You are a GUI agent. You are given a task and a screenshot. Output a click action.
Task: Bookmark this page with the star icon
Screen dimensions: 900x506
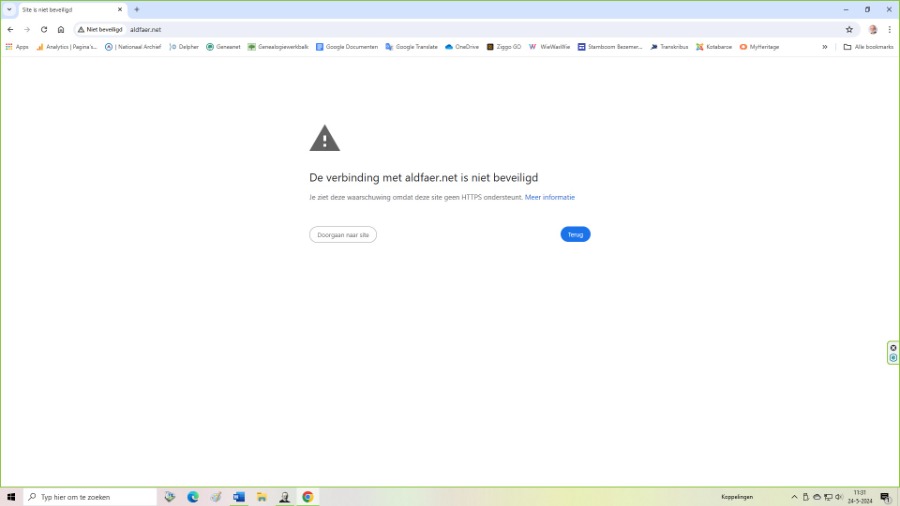point(849,30)
